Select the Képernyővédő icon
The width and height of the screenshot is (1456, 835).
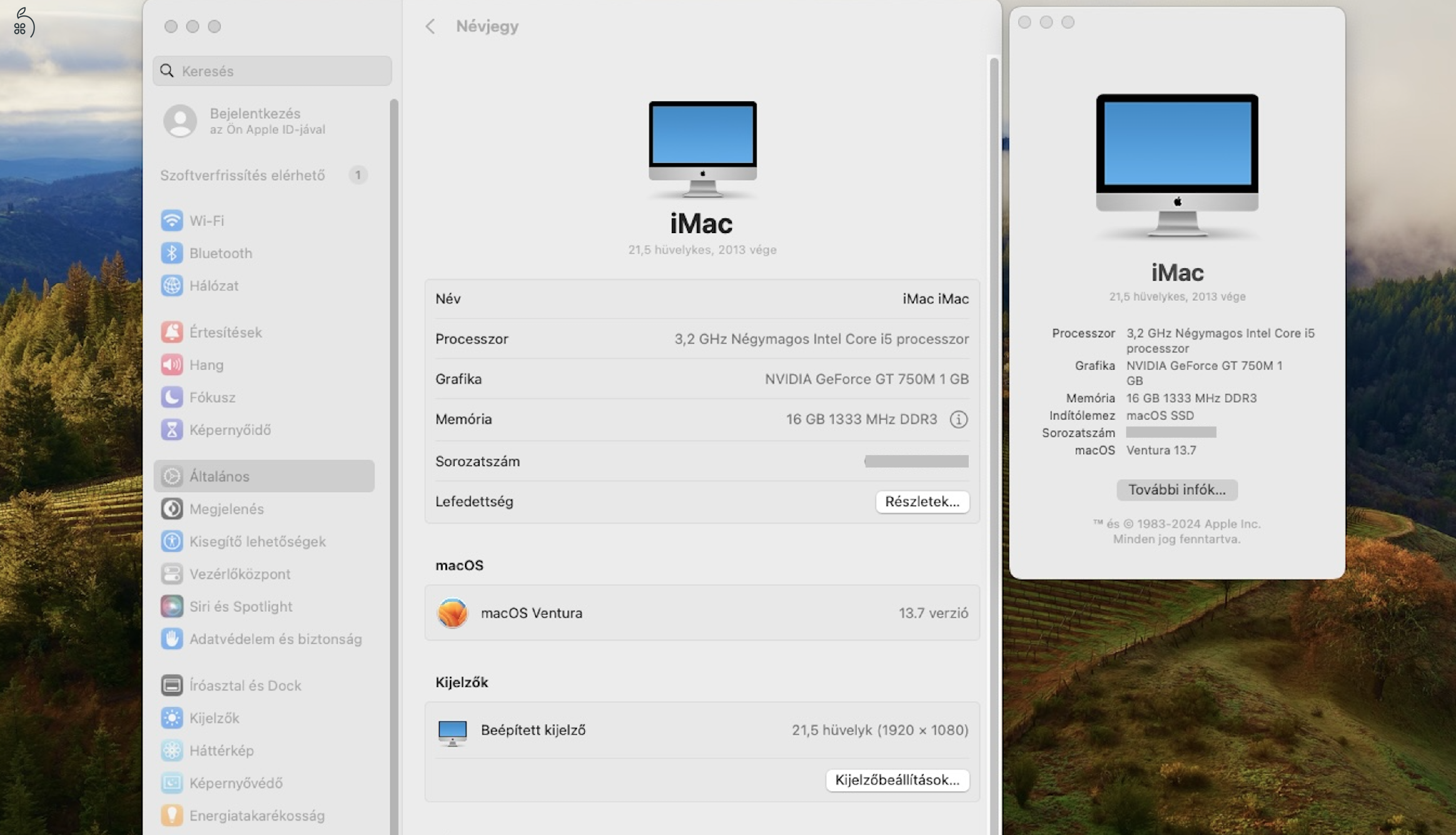tap(172, 783)
